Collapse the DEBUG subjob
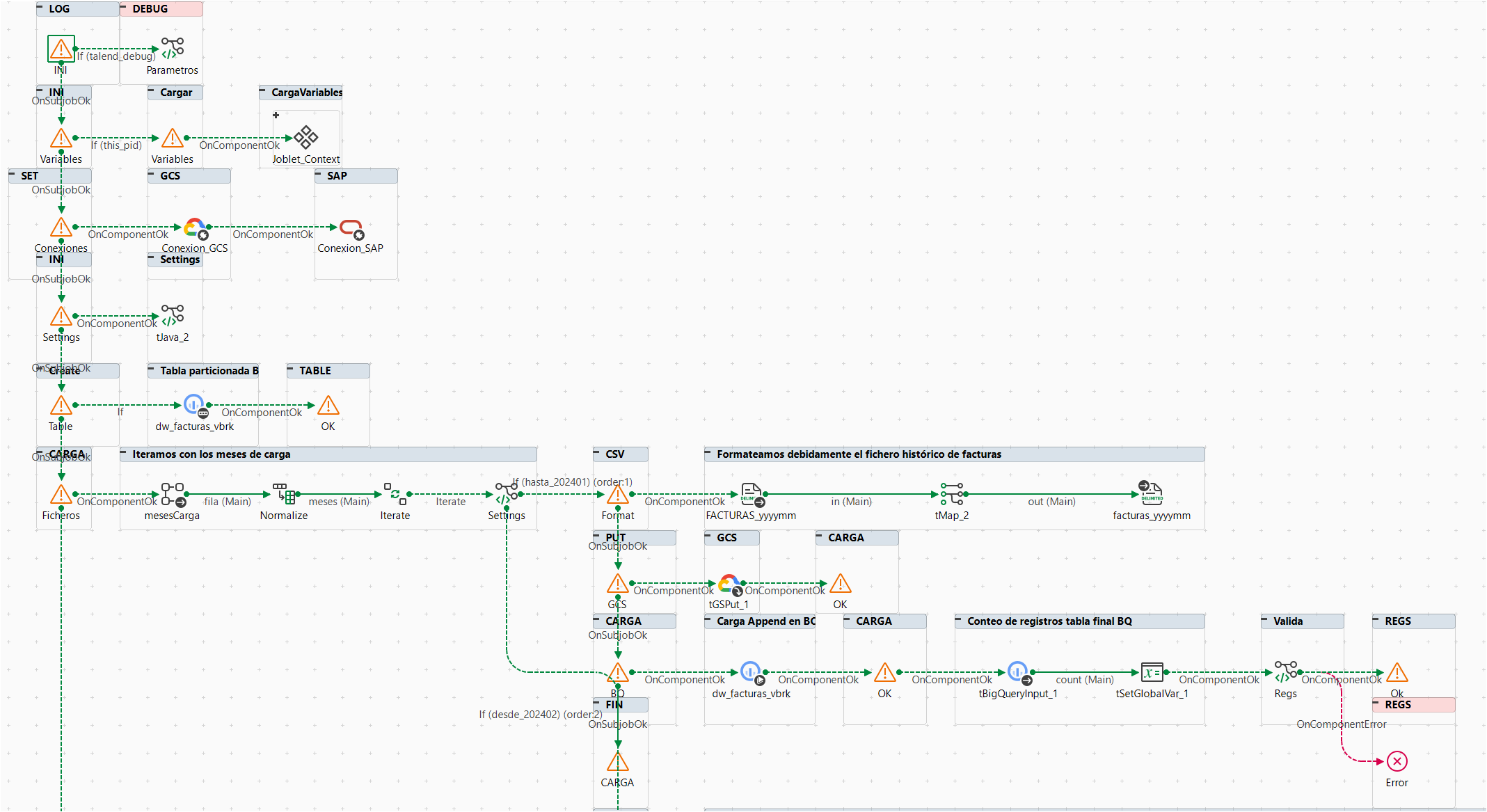The image size is (1487, 812). click(x=123, y=6)
